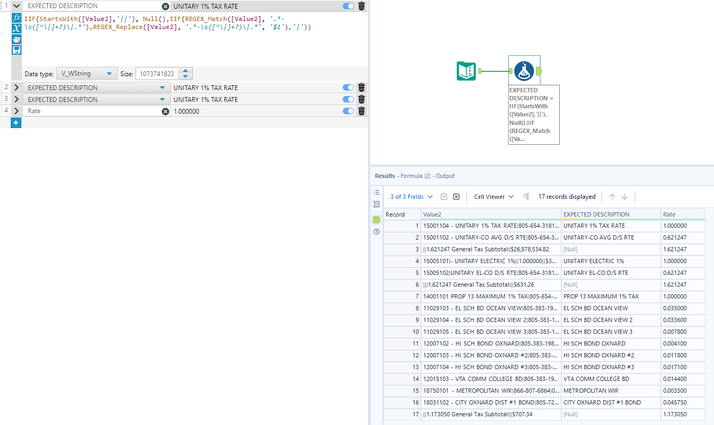This screenshot has height=425, width=714.
Task: Expand expression 3 chevron
Action: point(16,99)
